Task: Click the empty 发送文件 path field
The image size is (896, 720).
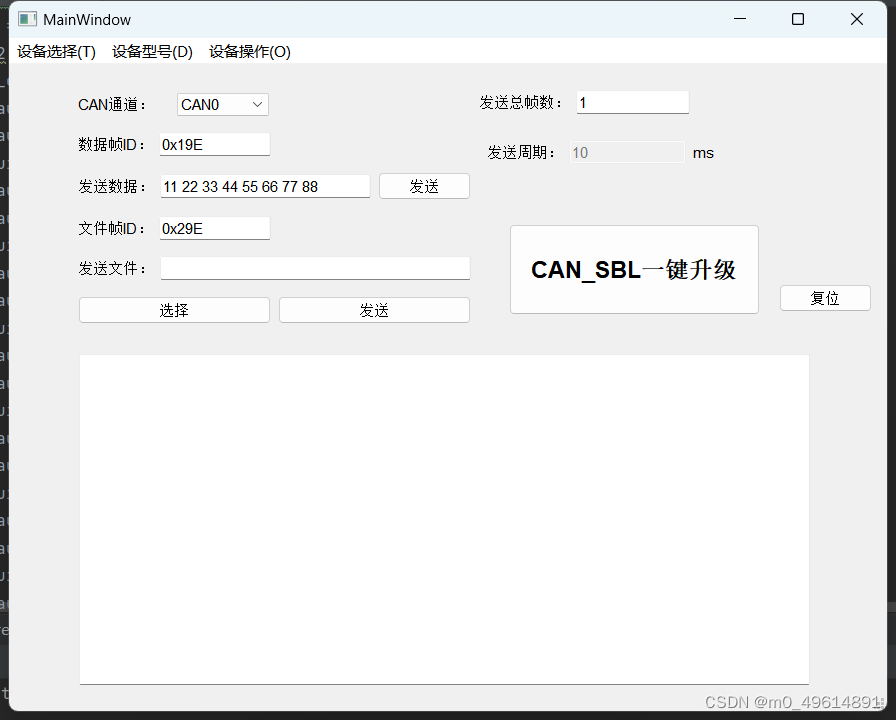Action: (315, 267)
